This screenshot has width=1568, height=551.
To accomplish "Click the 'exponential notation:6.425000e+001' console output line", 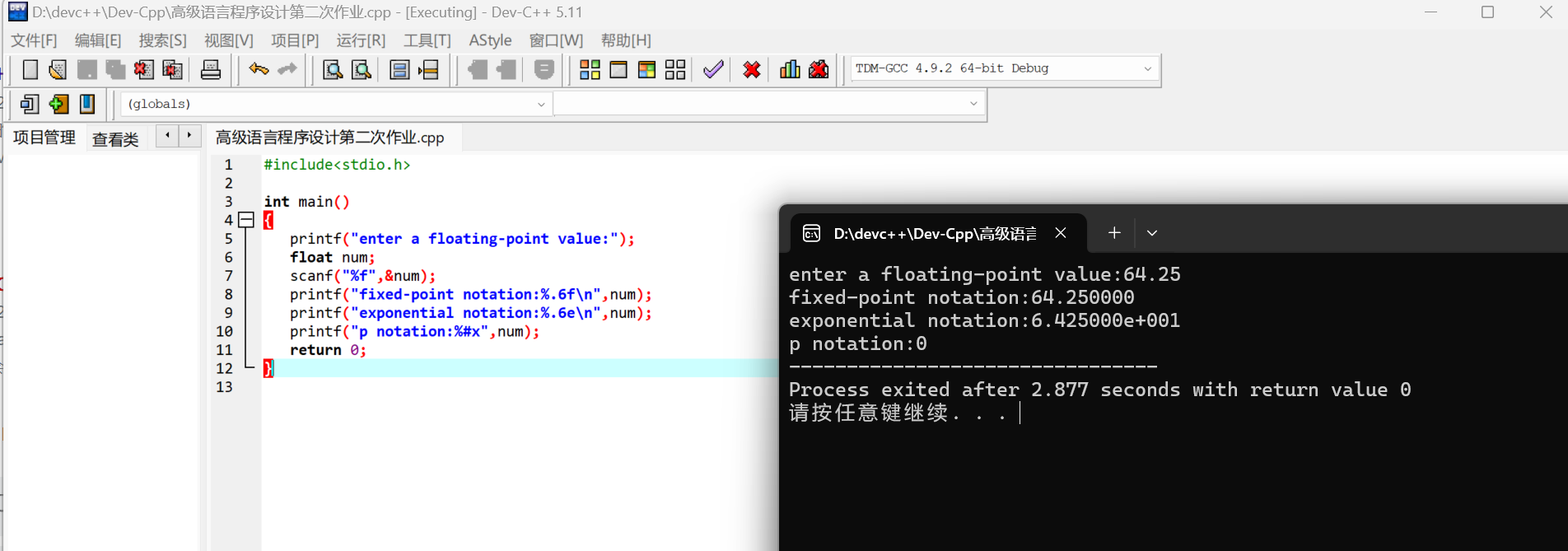I will (x=984, y=320).
